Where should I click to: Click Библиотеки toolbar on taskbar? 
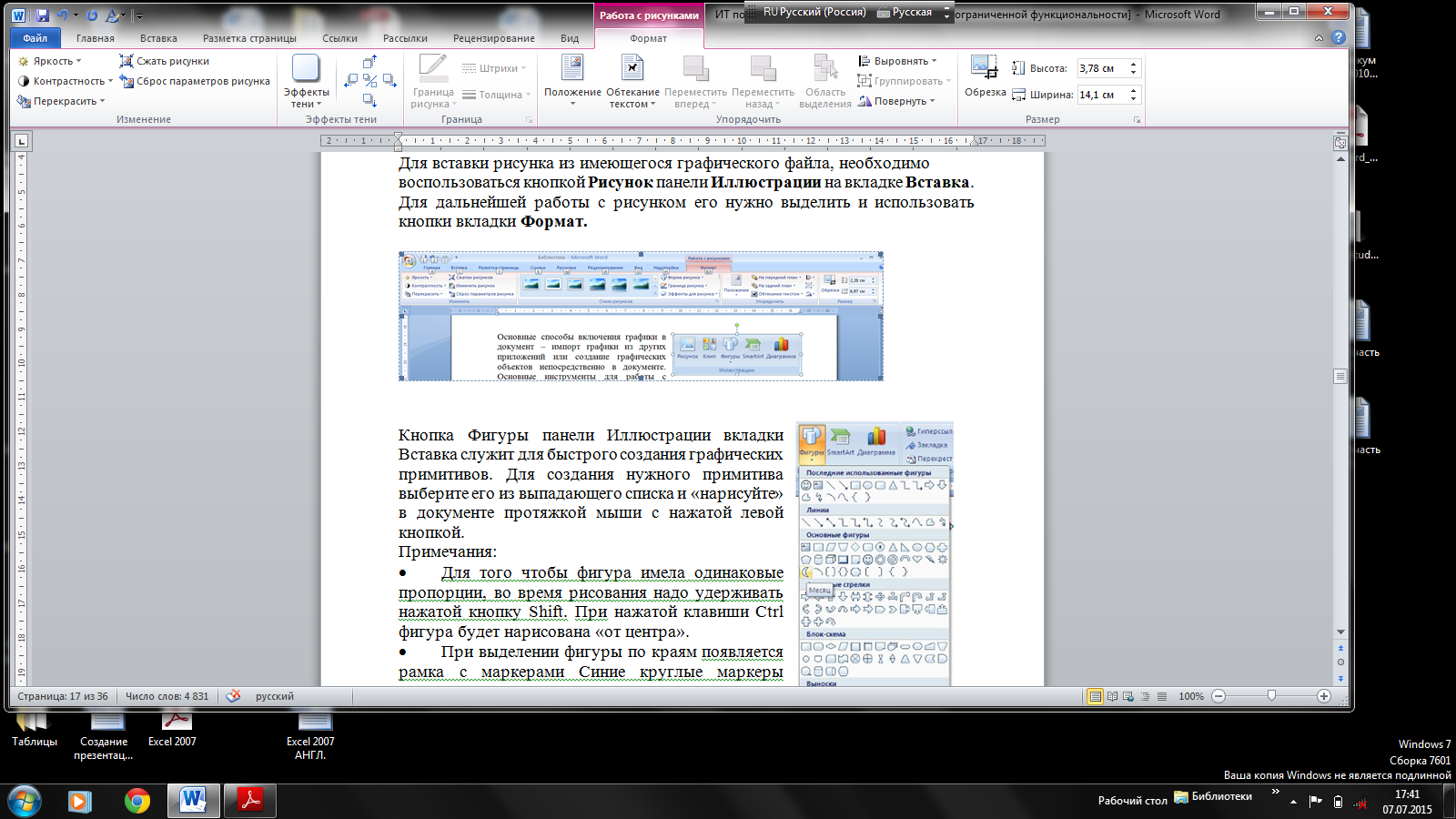click(1213, 796)
